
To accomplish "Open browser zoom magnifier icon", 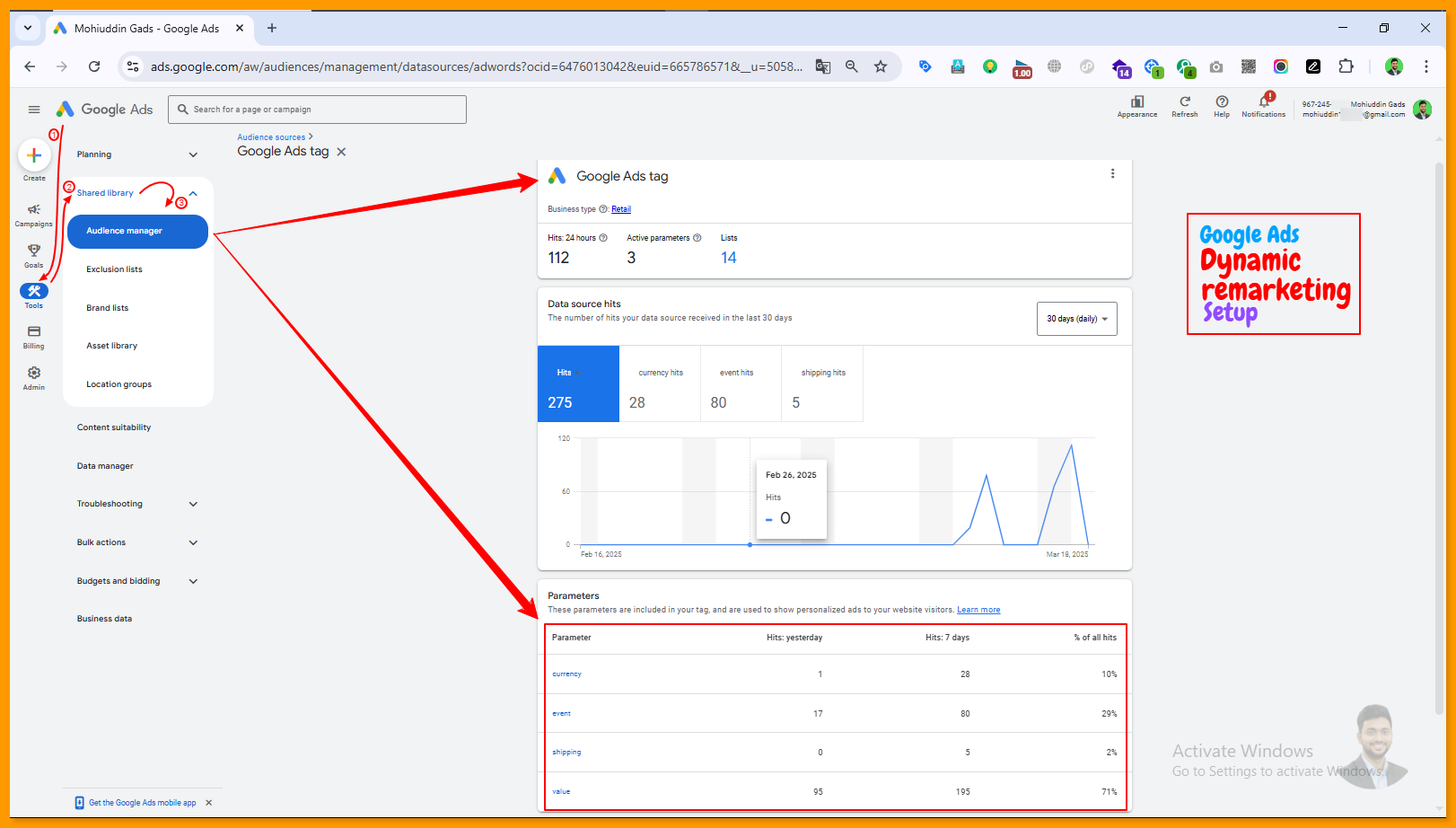I will pyautogui.click(x=852, y=66).
